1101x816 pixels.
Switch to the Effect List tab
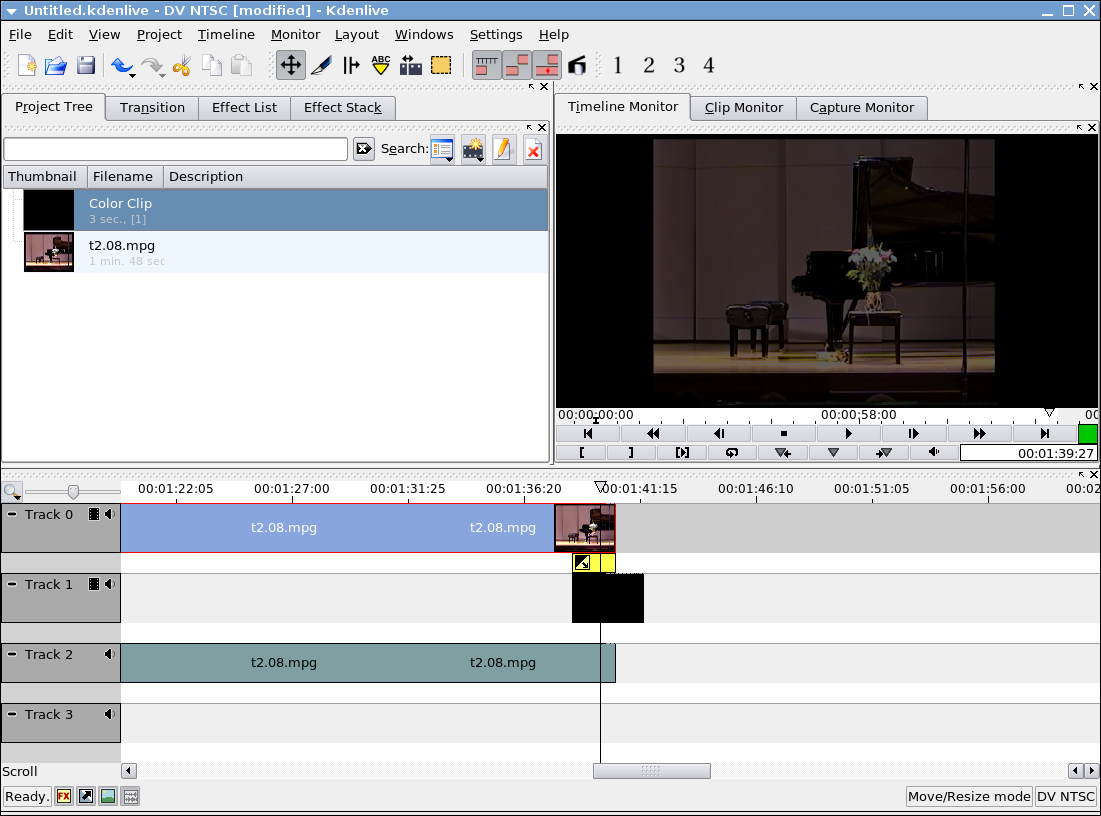[244, 107]
